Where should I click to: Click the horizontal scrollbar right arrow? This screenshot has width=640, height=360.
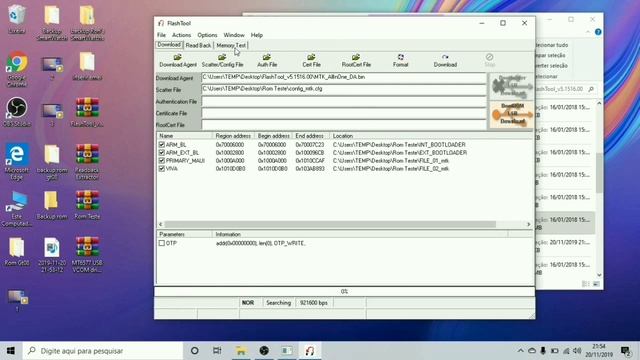click(528, 224)
